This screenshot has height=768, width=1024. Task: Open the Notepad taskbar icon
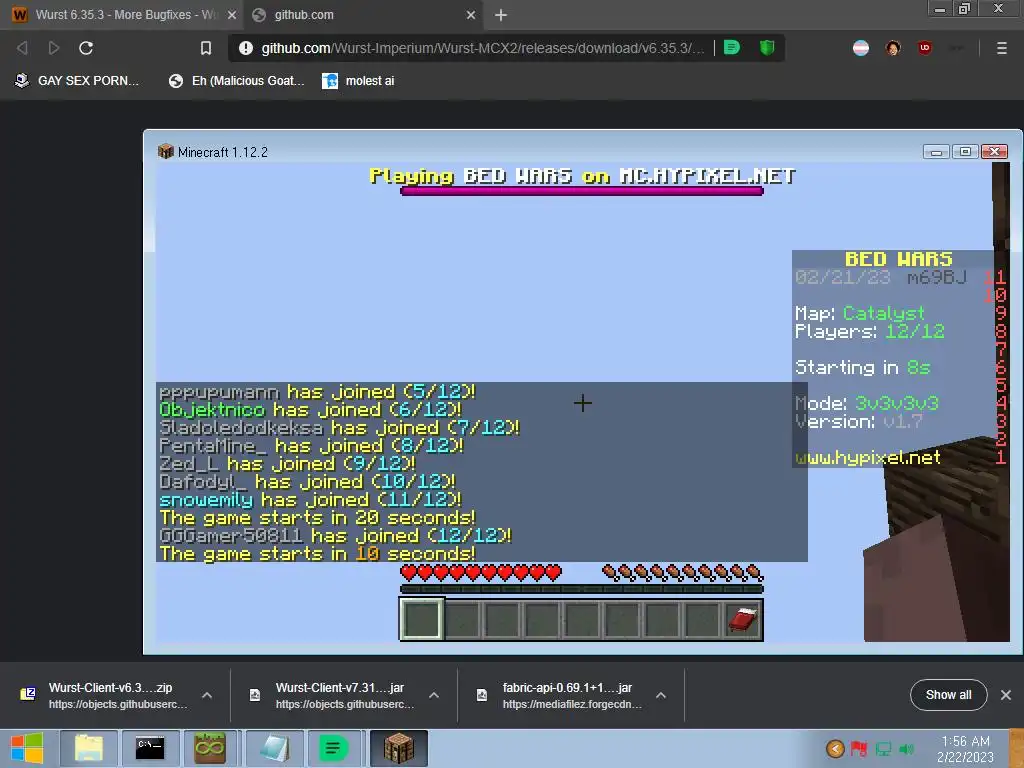pyautogui.click(x=274, y=748)
